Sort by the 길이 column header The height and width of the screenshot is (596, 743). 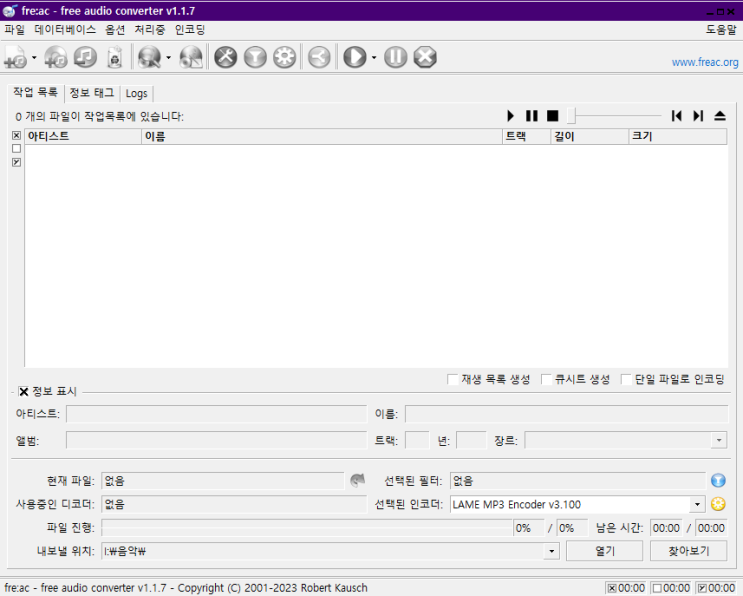point(589,136)
